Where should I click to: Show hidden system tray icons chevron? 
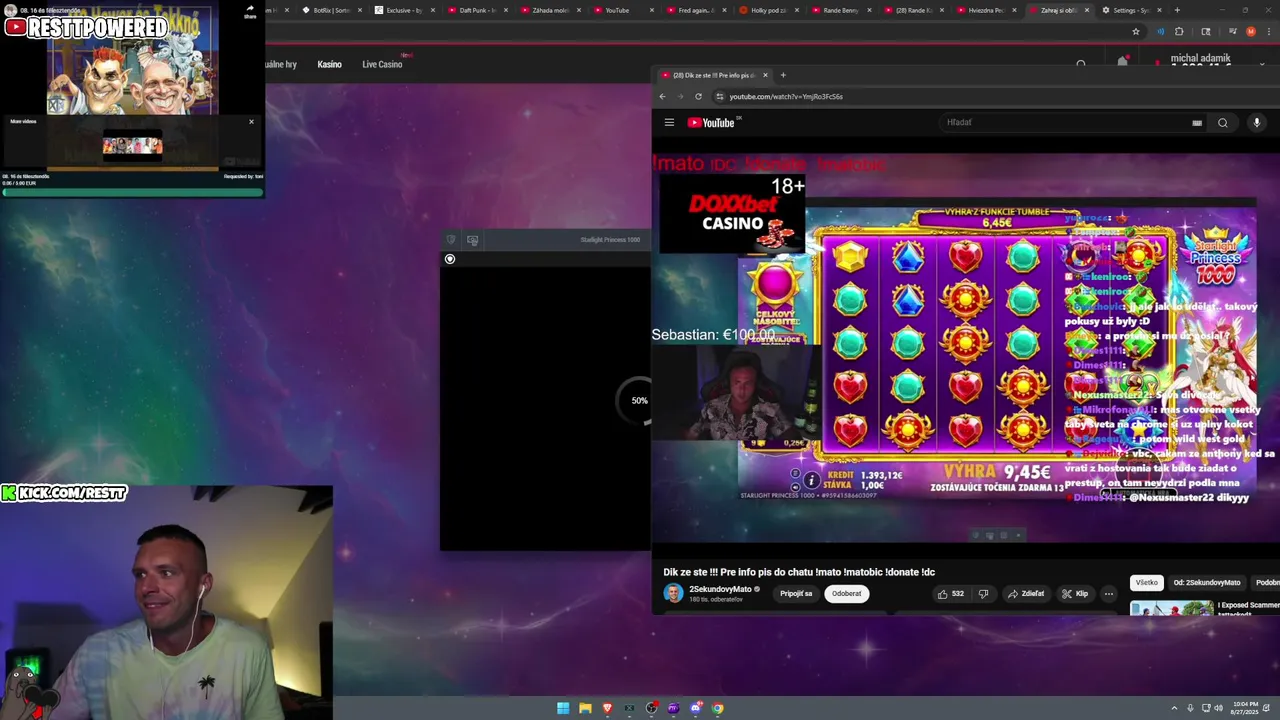click(1174, 708)
